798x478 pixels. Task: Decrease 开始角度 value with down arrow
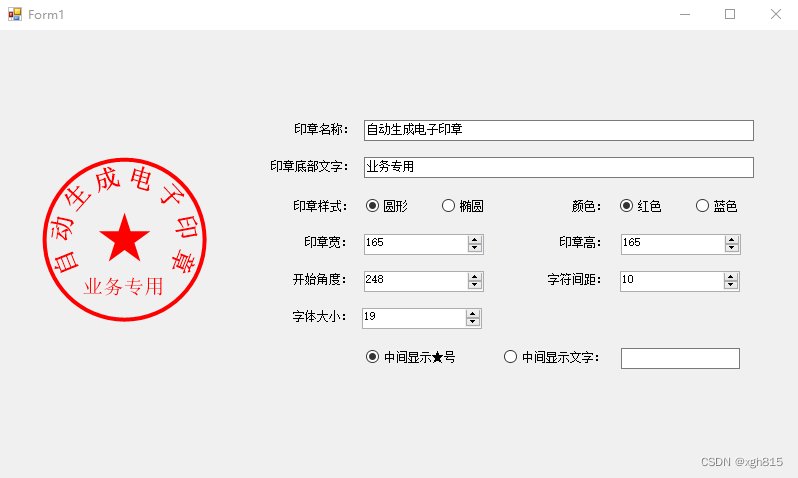(x=475, y=286)
